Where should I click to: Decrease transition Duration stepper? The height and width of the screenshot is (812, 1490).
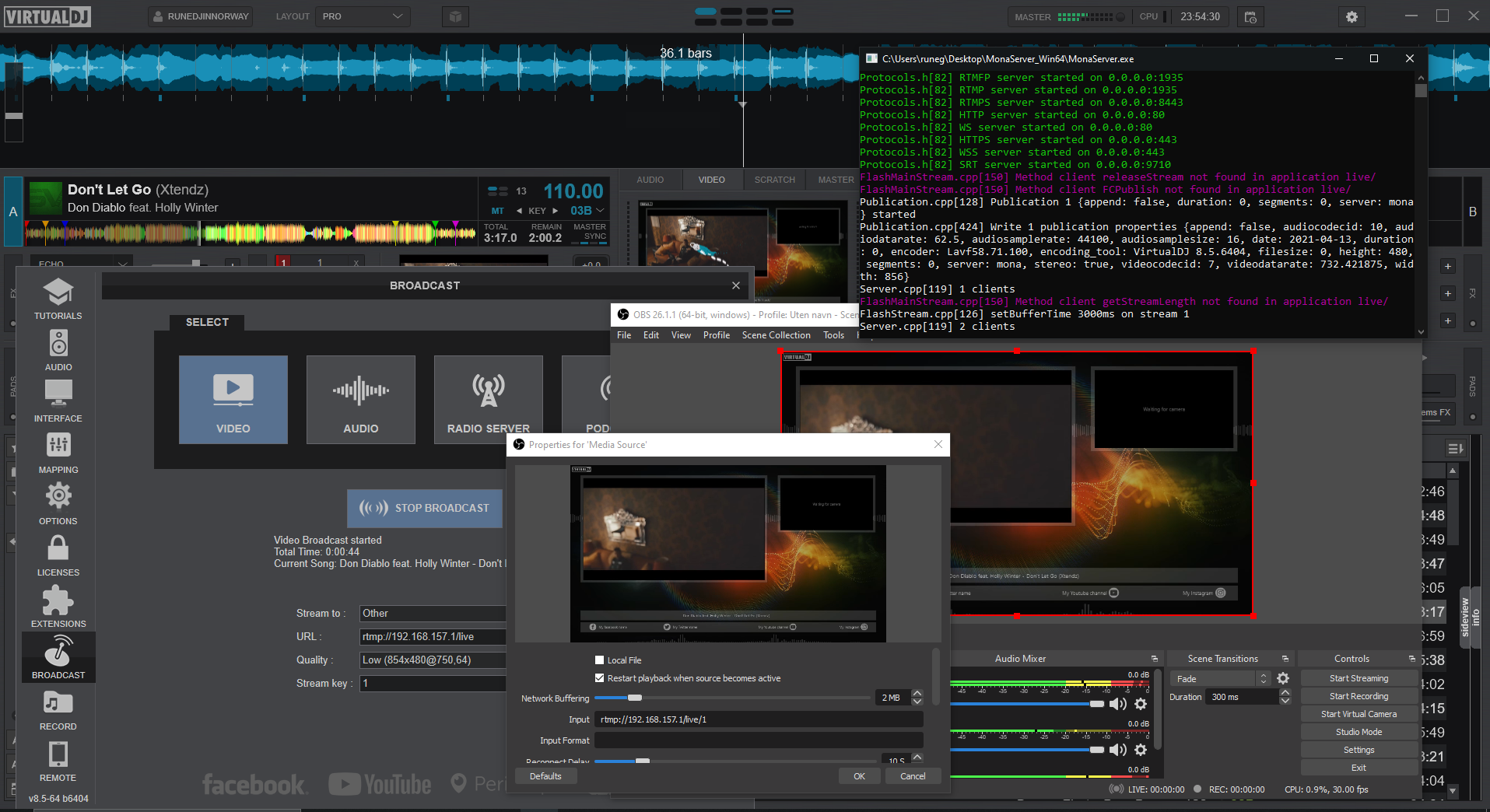1285,701
